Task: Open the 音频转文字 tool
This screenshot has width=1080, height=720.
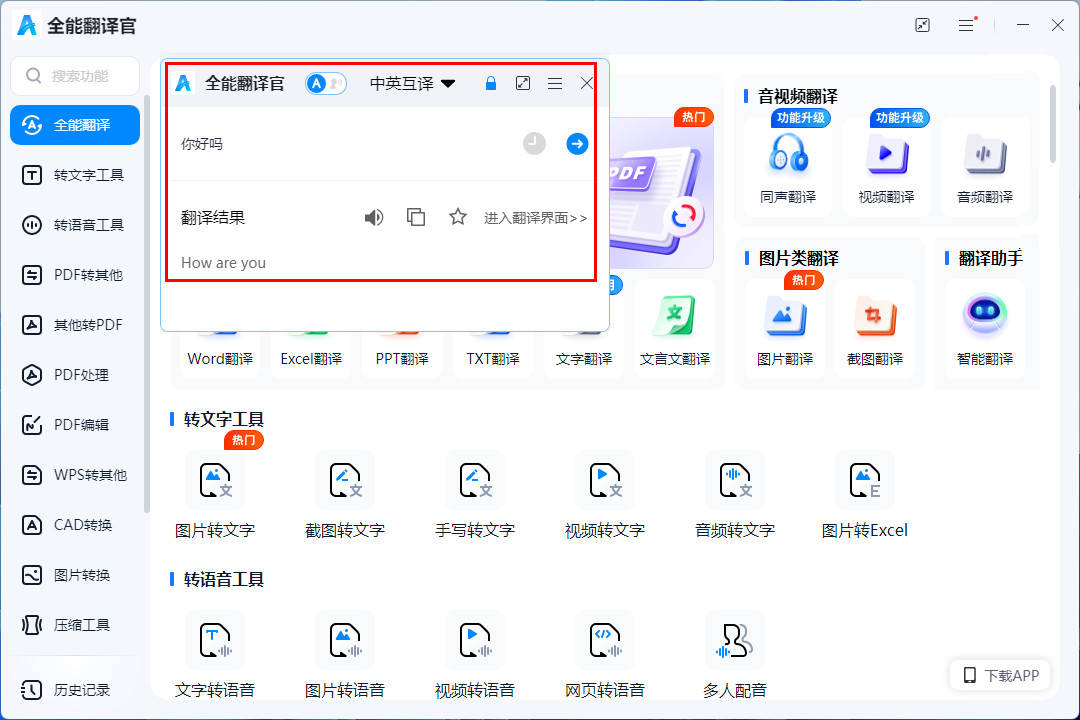Action: [x=735, y=495]
